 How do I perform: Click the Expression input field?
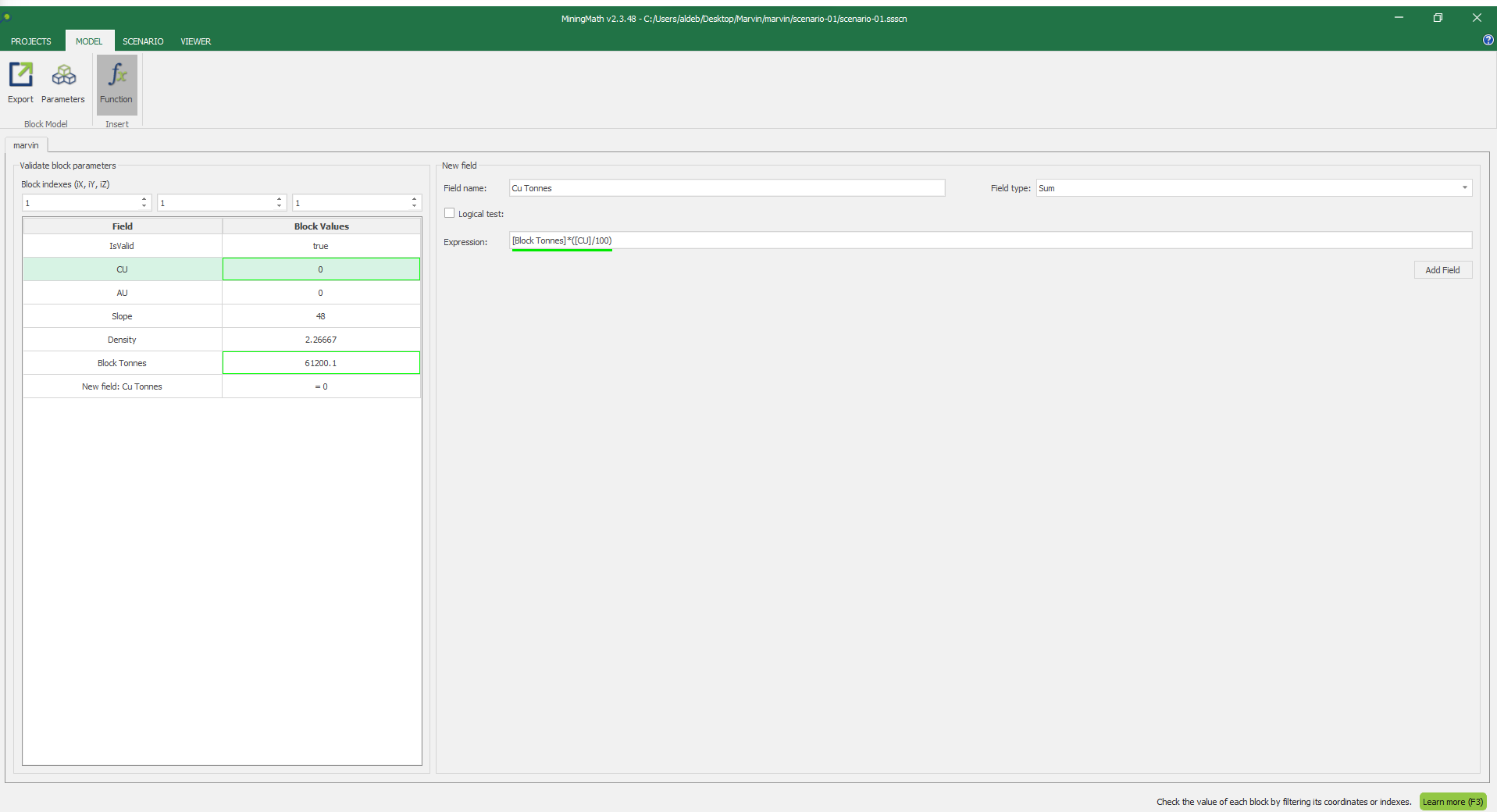click(990, 240)
